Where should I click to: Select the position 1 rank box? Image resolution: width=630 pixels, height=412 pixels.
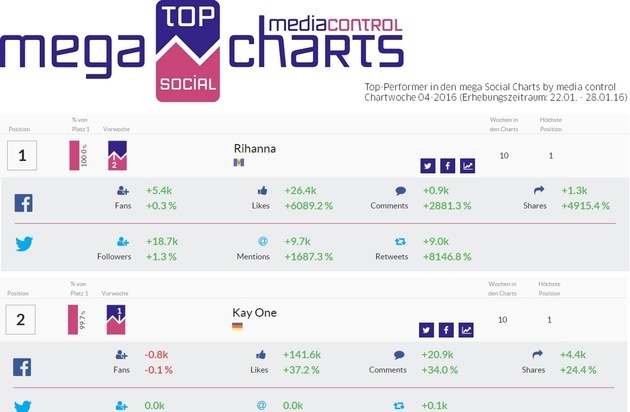pyautogui.click(x=22, y=155)
